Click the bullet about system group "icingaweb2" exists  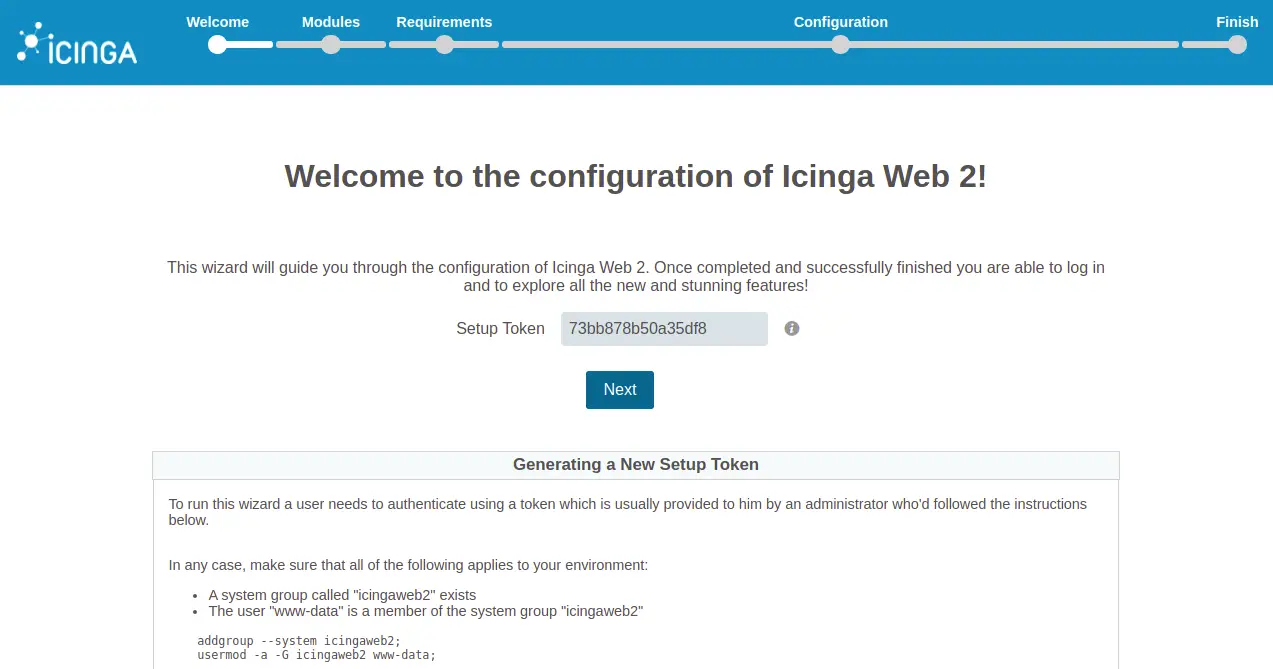click(342, 595)
